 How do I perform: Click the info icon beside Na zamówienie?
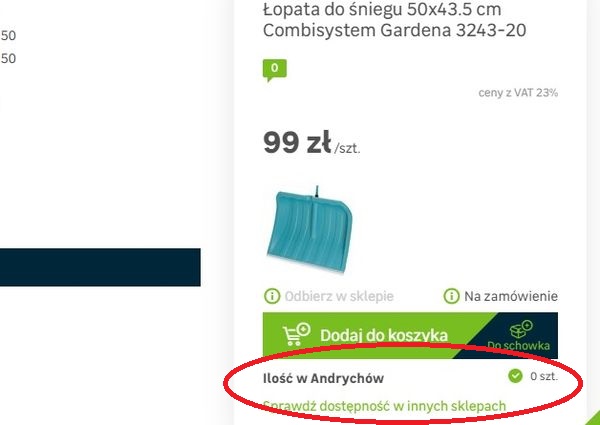click(451, 296)
